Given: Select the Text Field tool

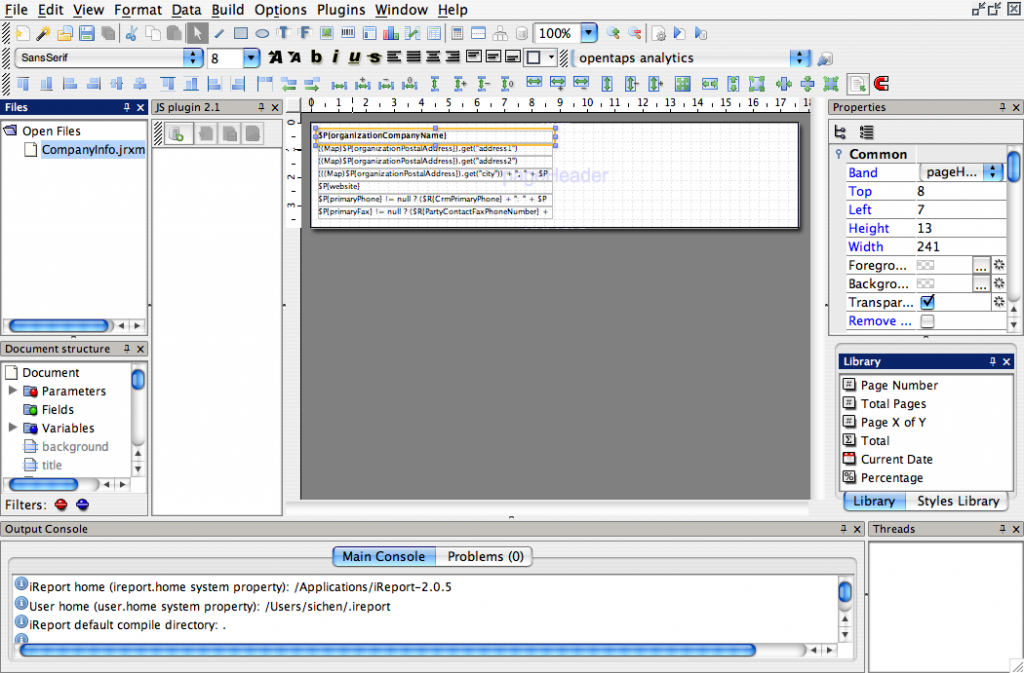Looking at the screenshot, I should (x=303, y=32).
